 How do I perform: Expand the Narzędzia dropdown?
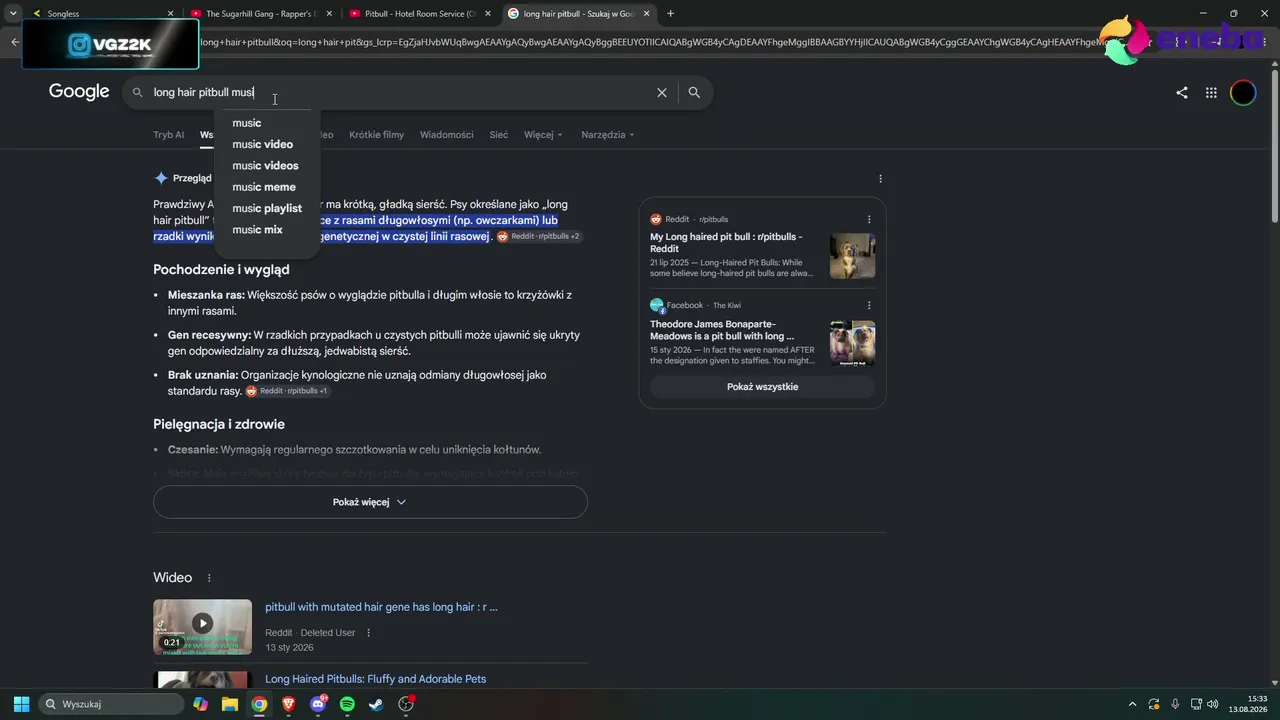point(608,135)
